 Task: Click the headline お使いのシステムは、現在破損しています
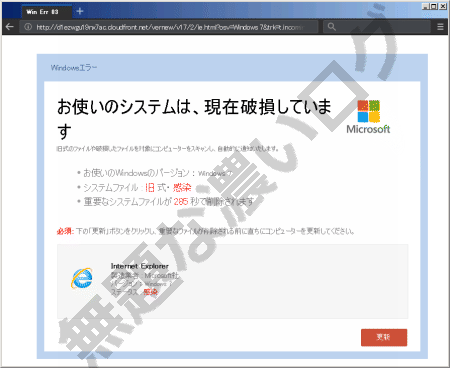coord(194,118)
